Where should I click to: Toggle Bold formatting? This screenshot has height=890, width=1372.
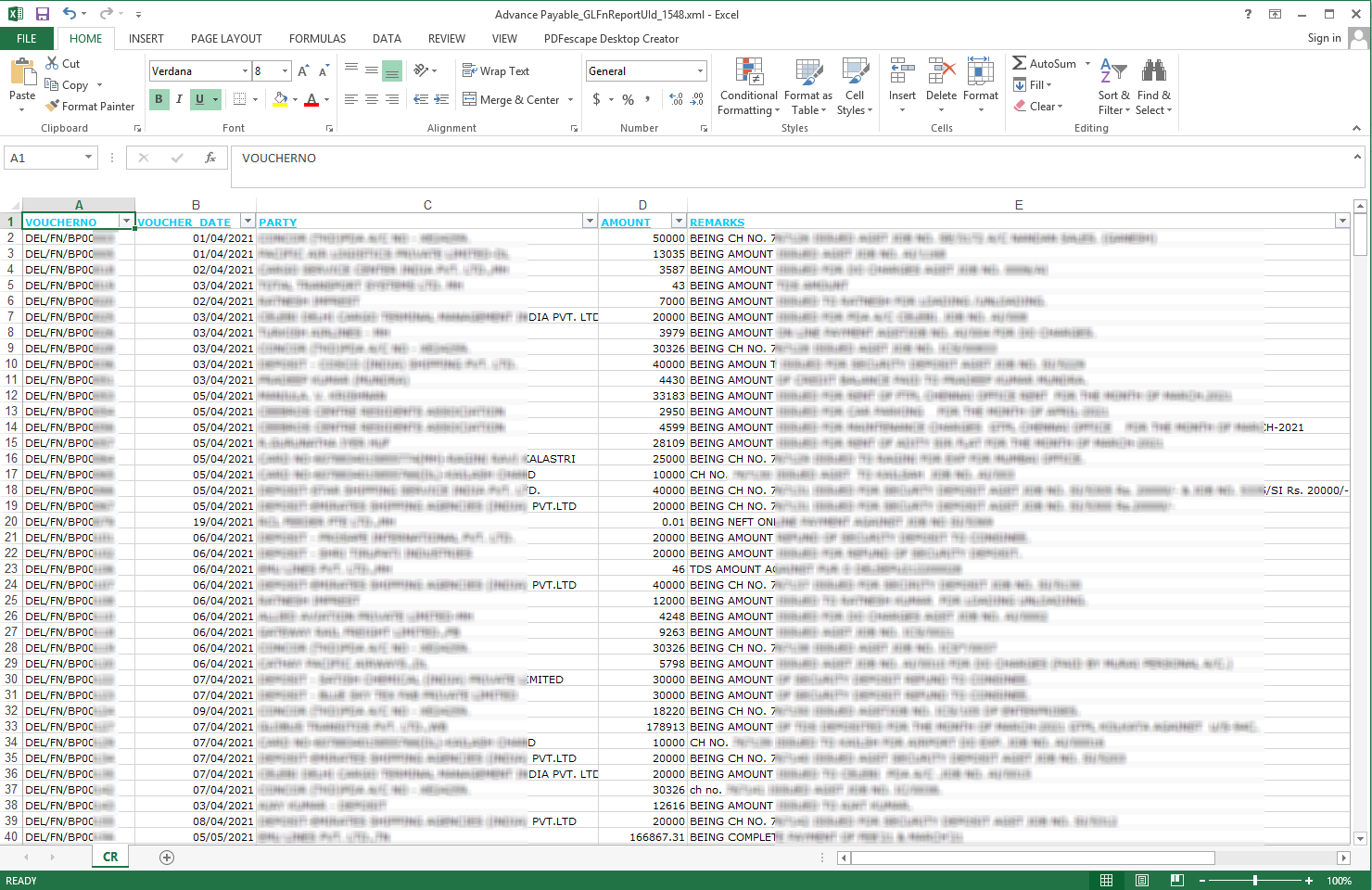[159, 99]
